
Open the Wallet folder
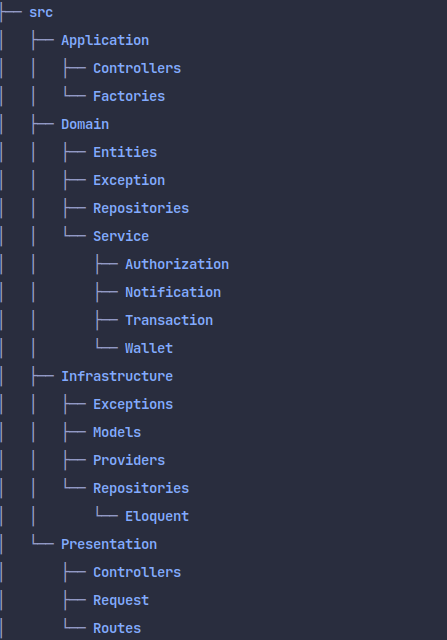(149, 349)
